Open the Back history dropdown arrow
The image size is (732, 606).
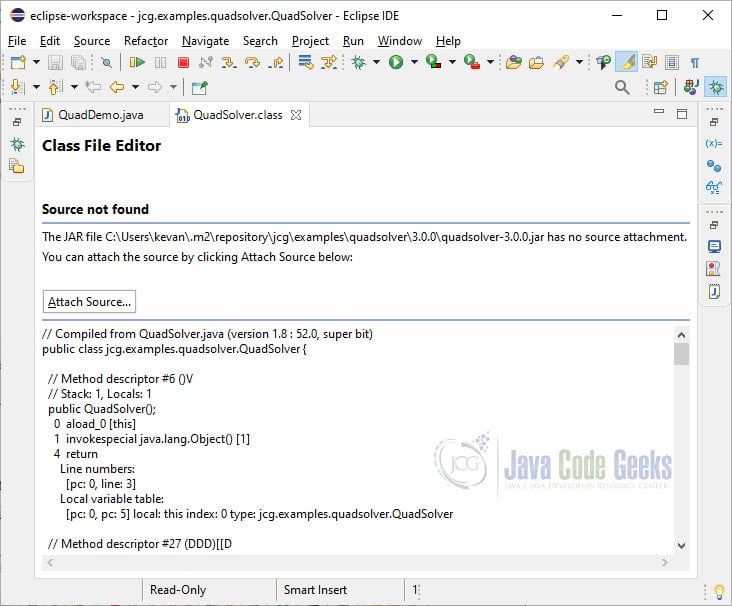click(x=135, y=87)
